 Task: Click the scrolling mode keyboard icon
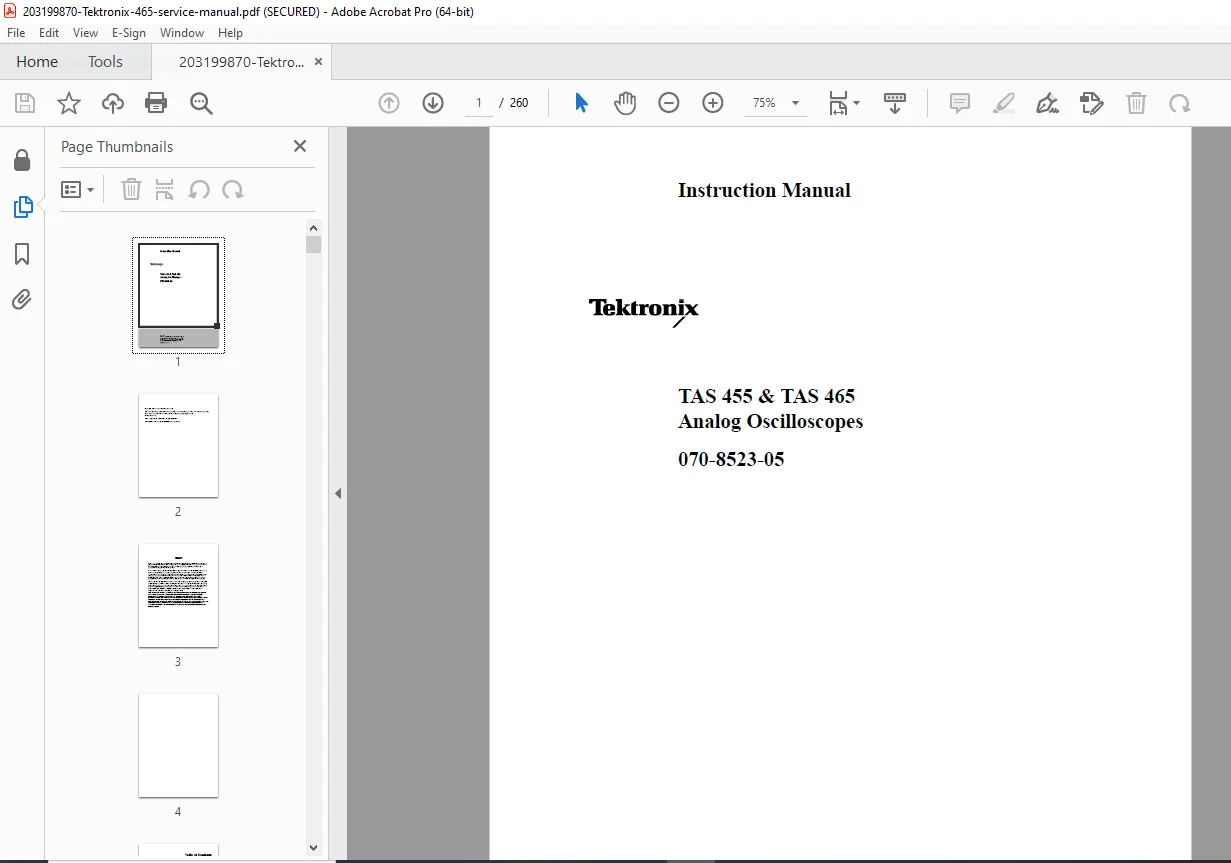coord(895,103)
